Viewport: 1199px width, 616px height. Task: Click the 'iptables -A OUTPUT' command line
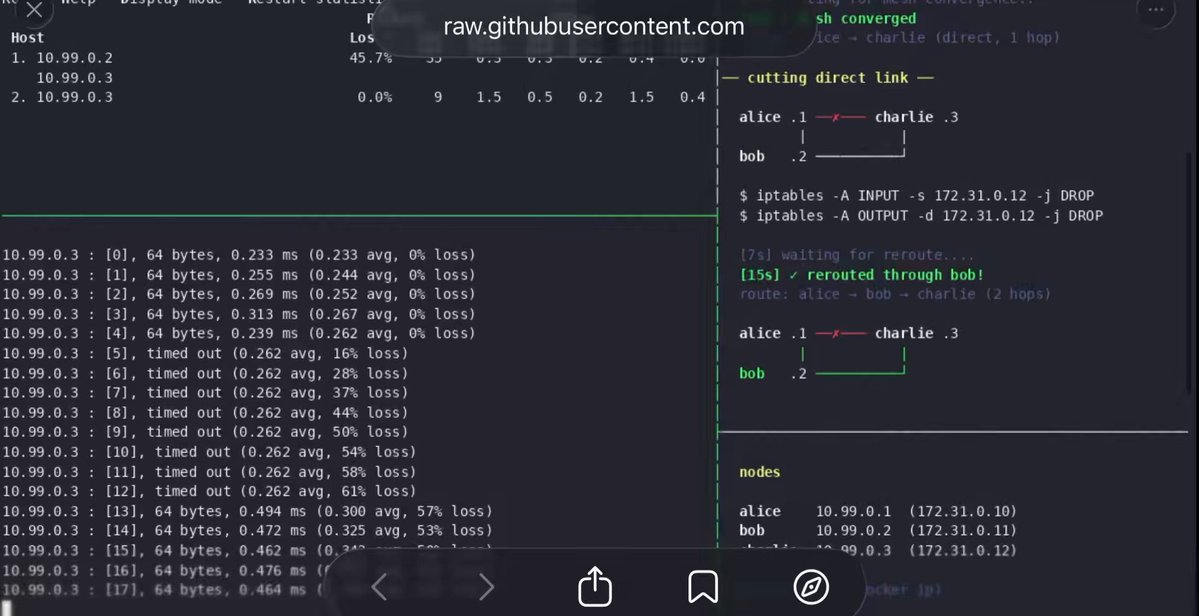point(921,216)
